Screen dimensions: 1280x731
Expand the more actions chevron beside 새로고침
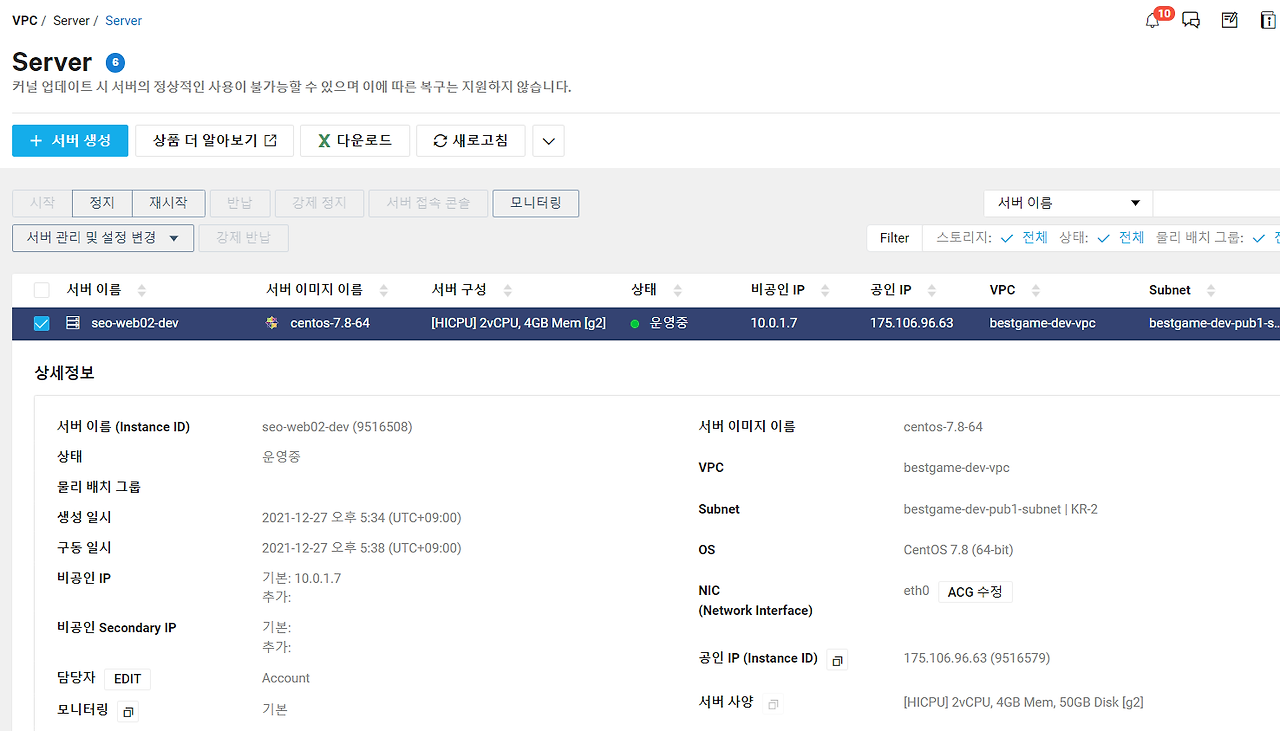(x=548, y=141)
